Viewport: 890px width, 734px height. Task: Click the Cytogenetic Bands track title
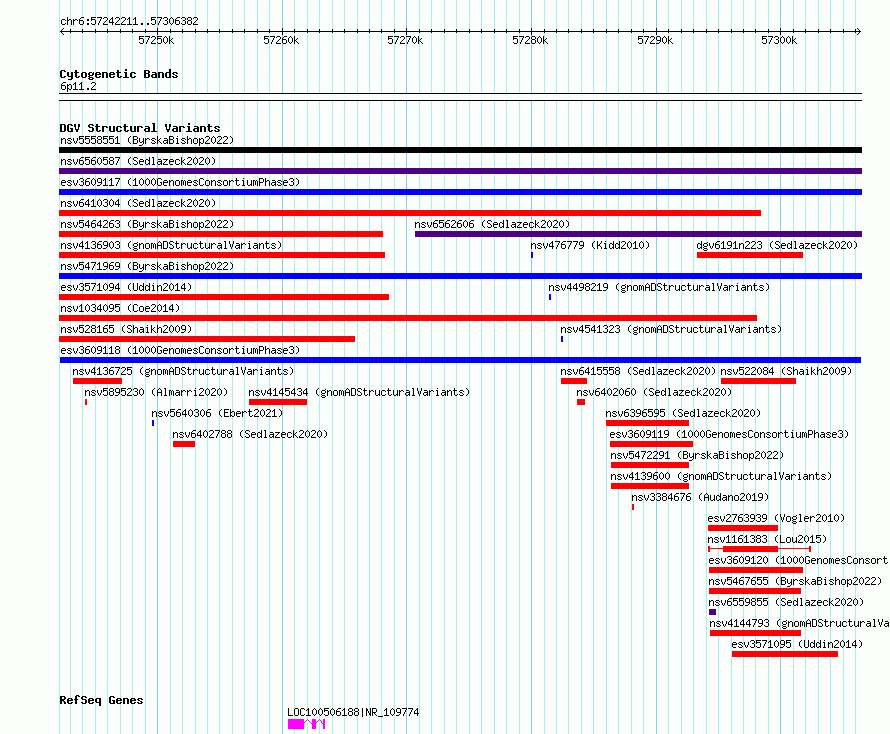click(119, 74)
